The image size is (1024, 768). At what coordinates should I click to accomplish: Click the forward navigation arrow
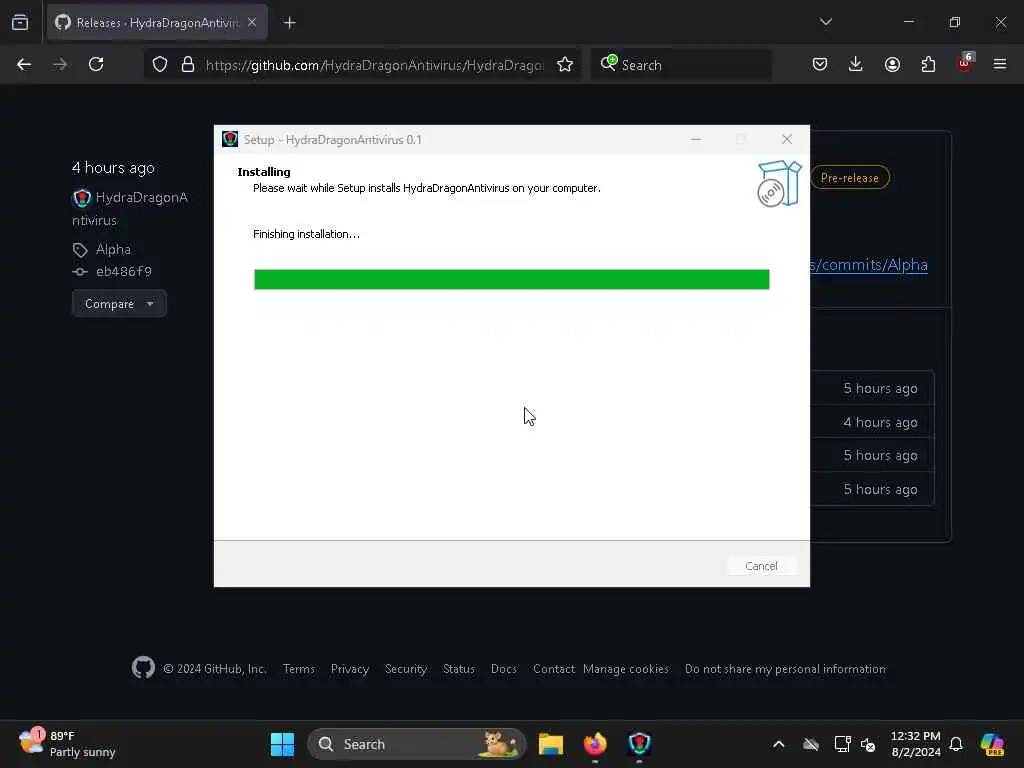click(x=59, y=64)
